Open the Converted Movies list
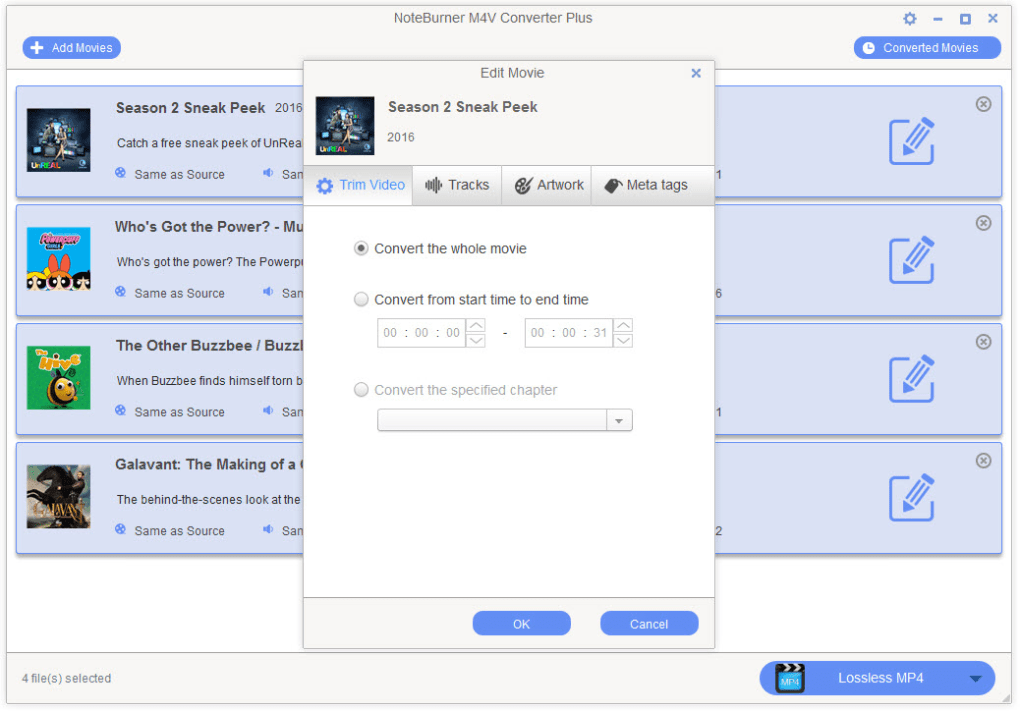This screenshot has width=1020, height=712. coord(927,47)
